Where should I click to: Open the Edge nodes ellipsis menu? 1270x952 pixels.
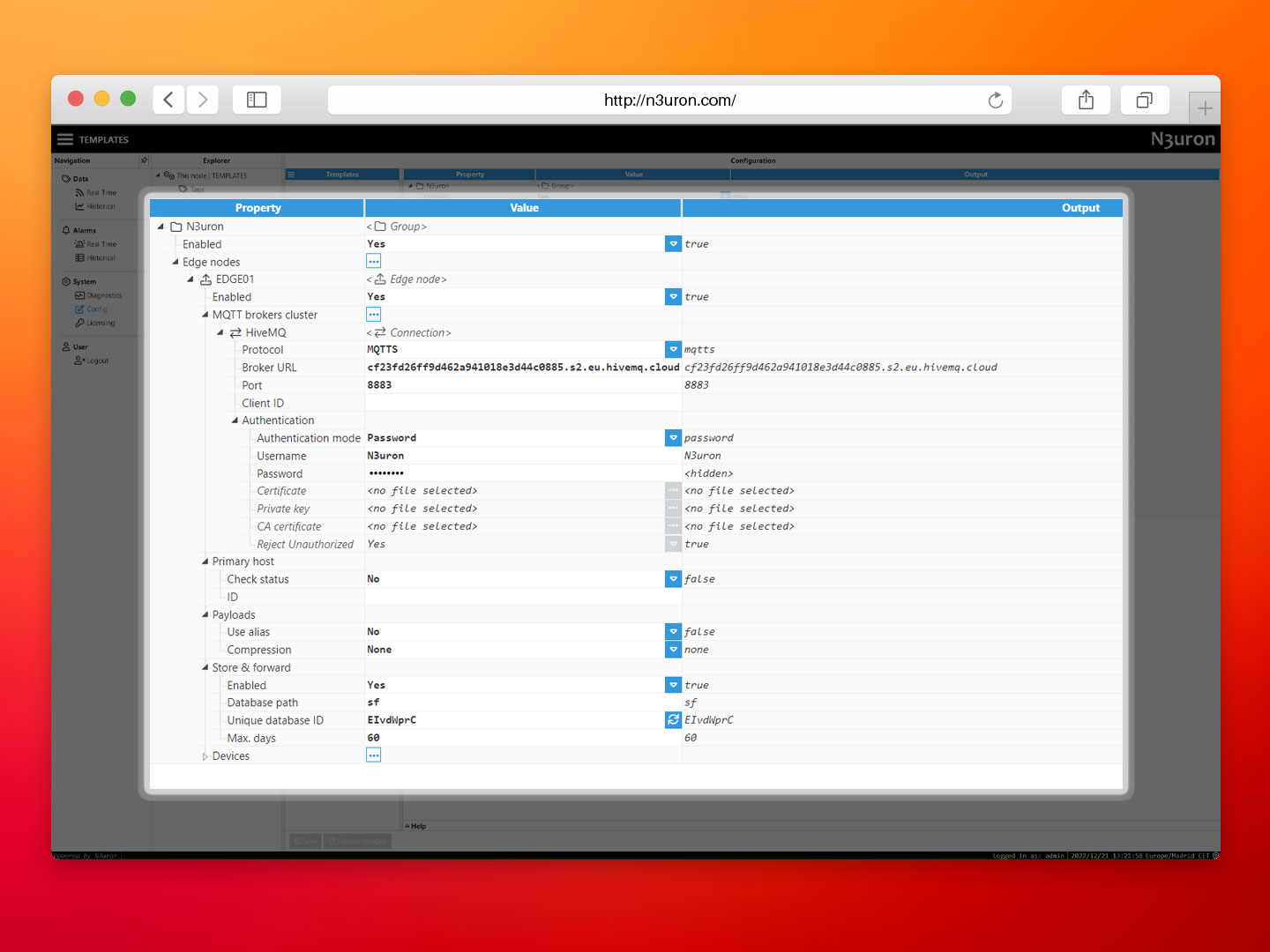[x=374, y=262]
